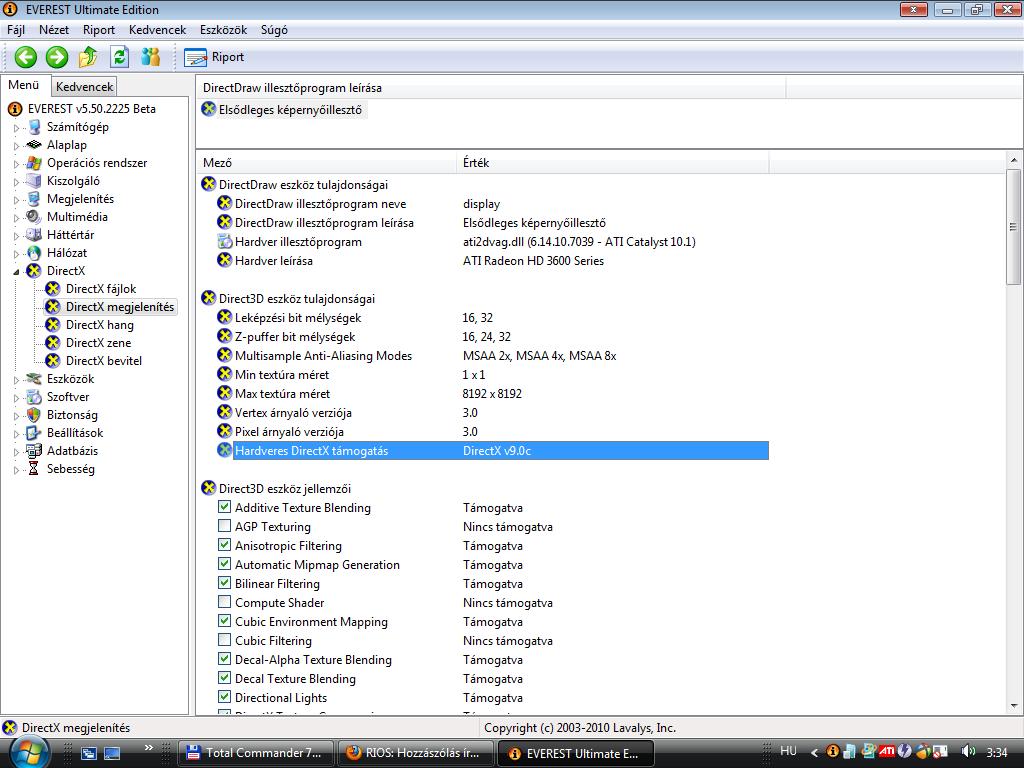Select the Megjelenítés display icon
This screenshot has width=1024, height=768.
point(34,199)
